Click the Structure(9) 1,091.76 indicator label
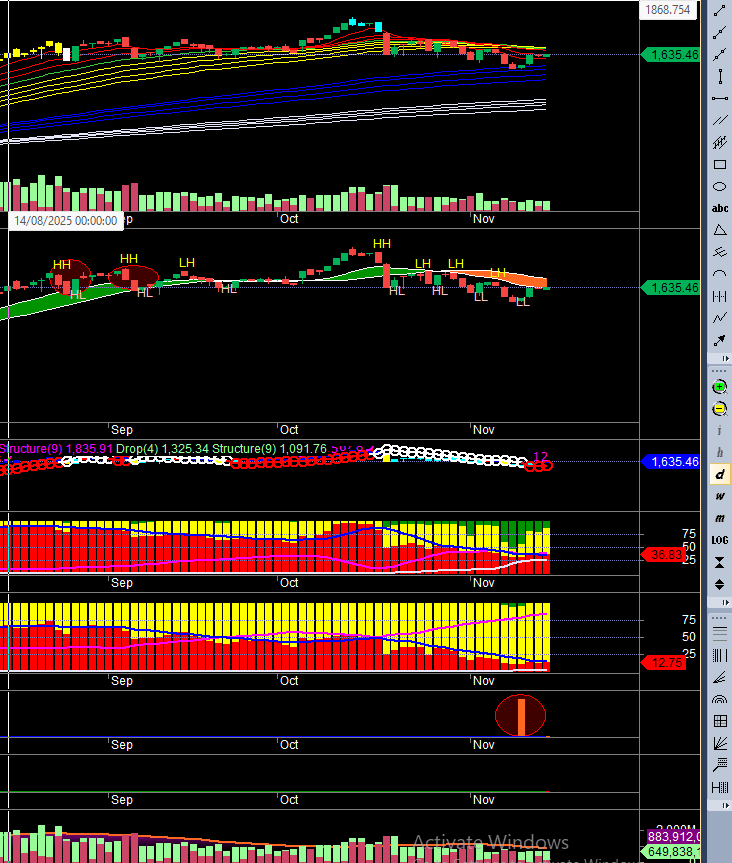Screen dimensions: 732x863 point(269,449)
